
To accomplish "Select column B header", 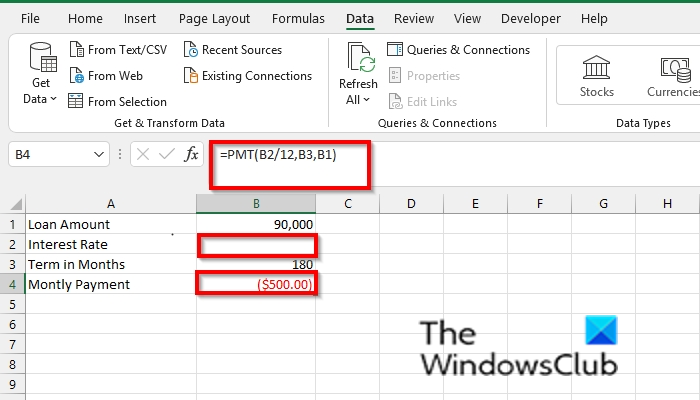I will coord(256,204).
